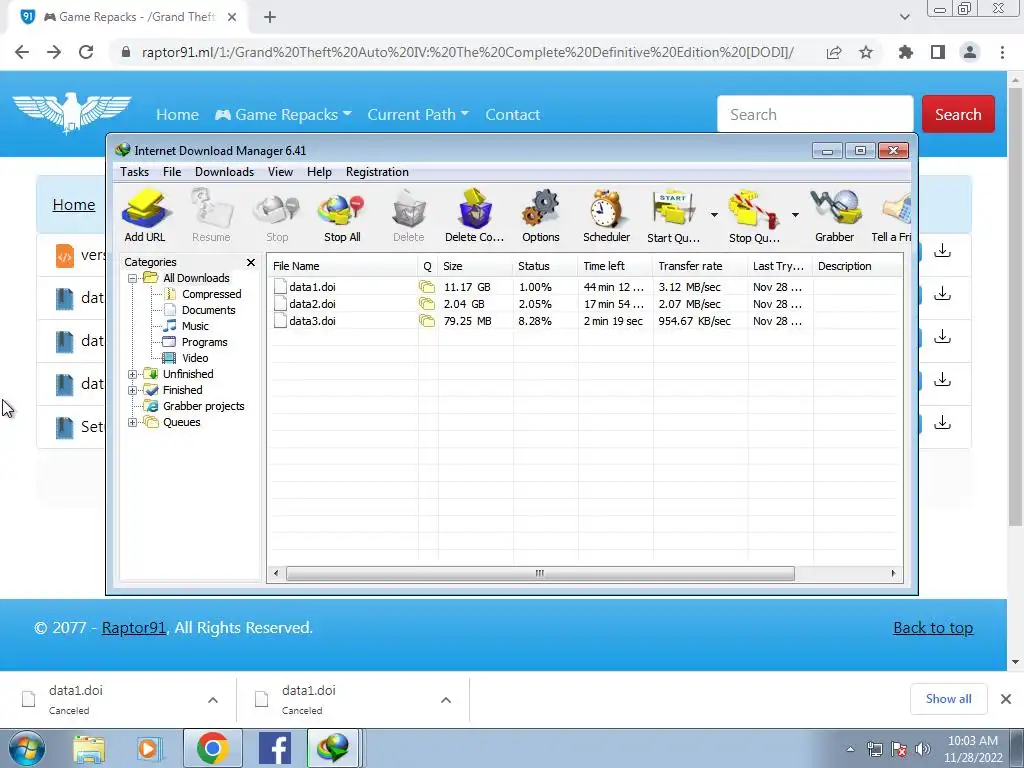This screenshot has height=768, width=1024.
Task: Select the Music category
Action: click(195, 326)
